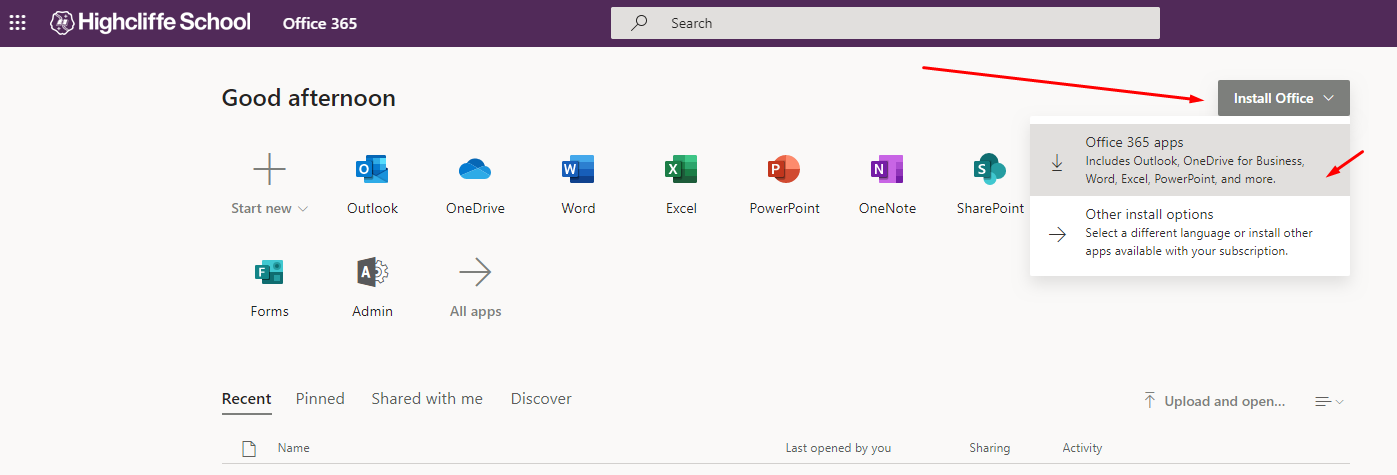Click the Good afternoon greeting text

(309, 98)
